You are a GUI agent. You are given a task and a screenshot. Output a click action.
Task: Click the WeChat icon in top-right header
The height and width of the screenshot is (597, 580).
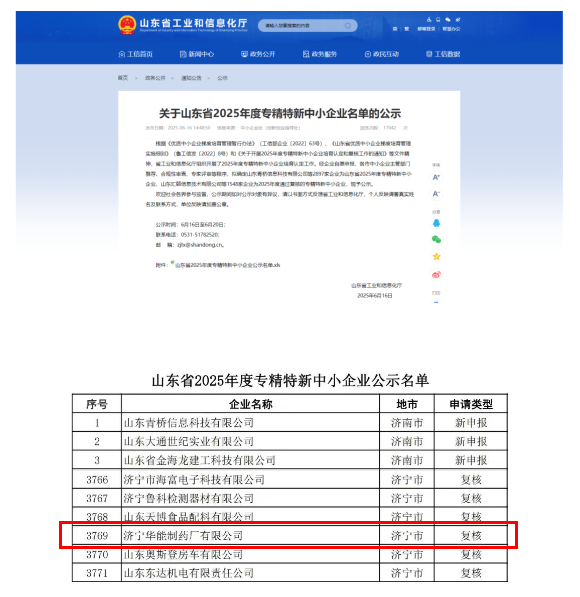point(448,19)
